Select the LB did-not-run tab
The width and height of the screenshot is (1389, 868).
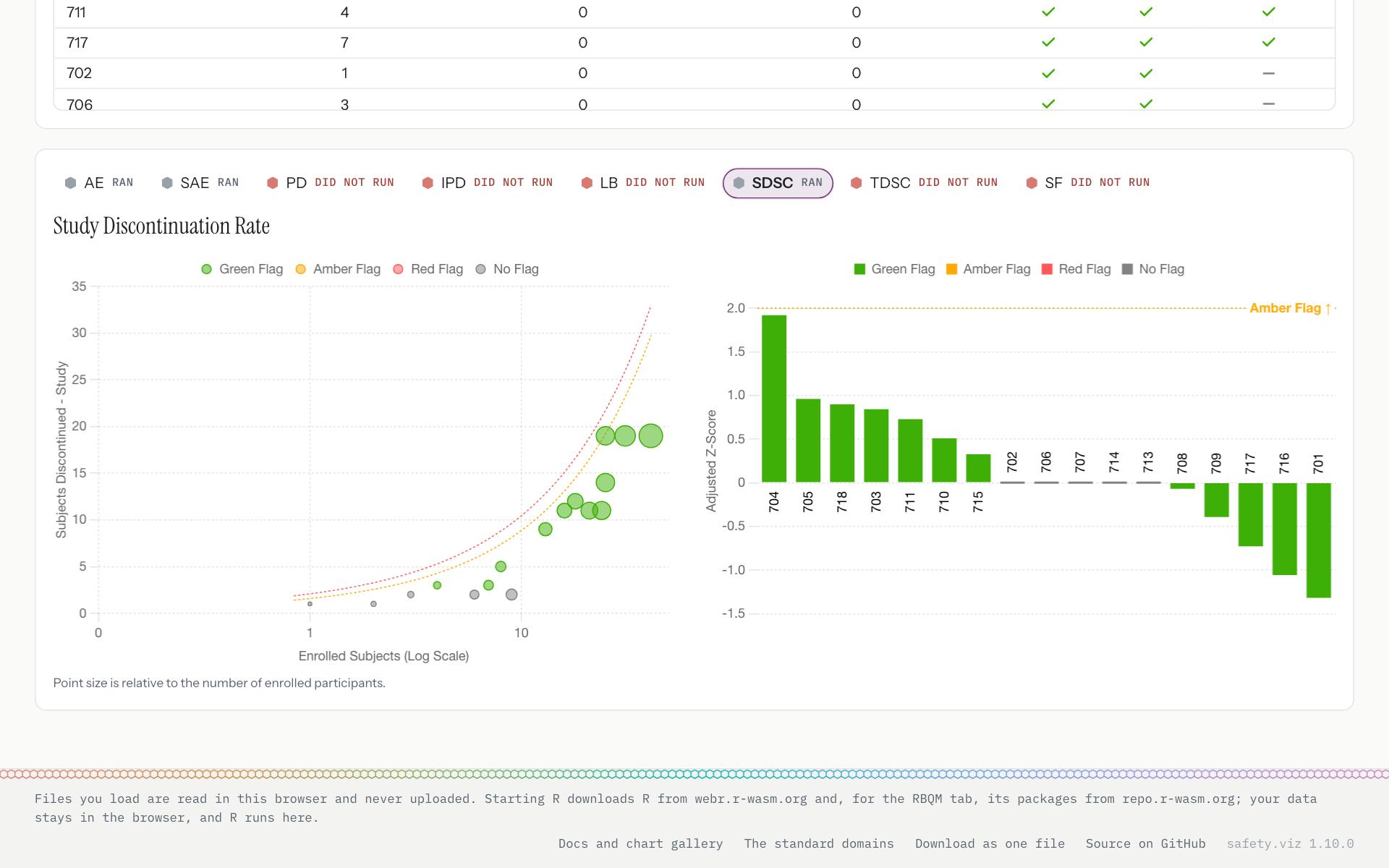coord(643,183)
